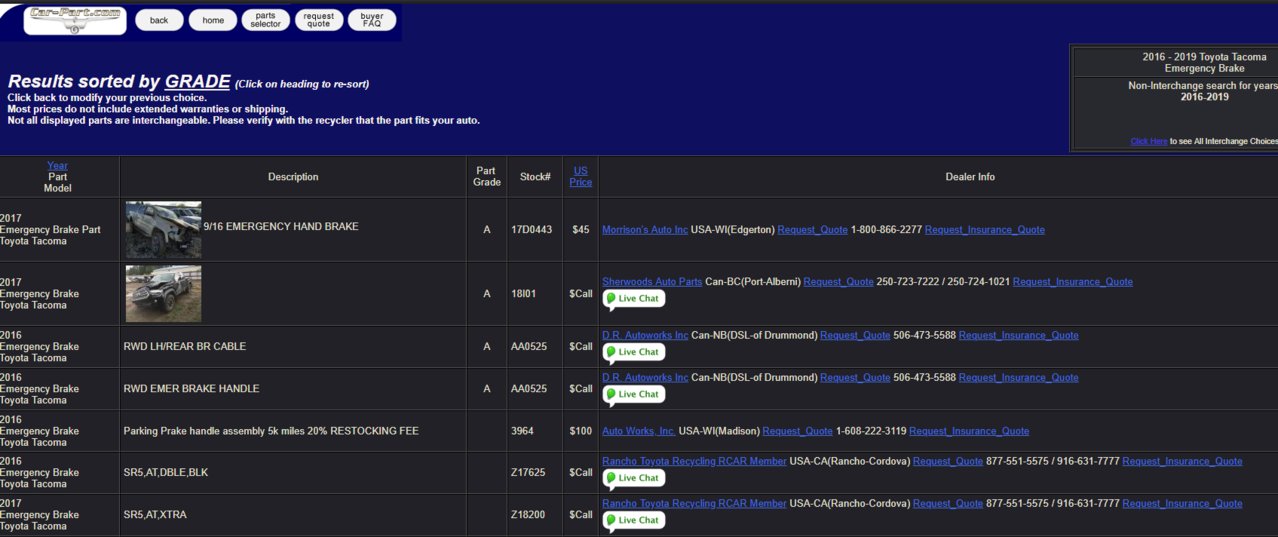This screenshot has width=1278, height=537.
Task: Request quote from Sherwoods Auto Parts
Action: click(838, 282)
